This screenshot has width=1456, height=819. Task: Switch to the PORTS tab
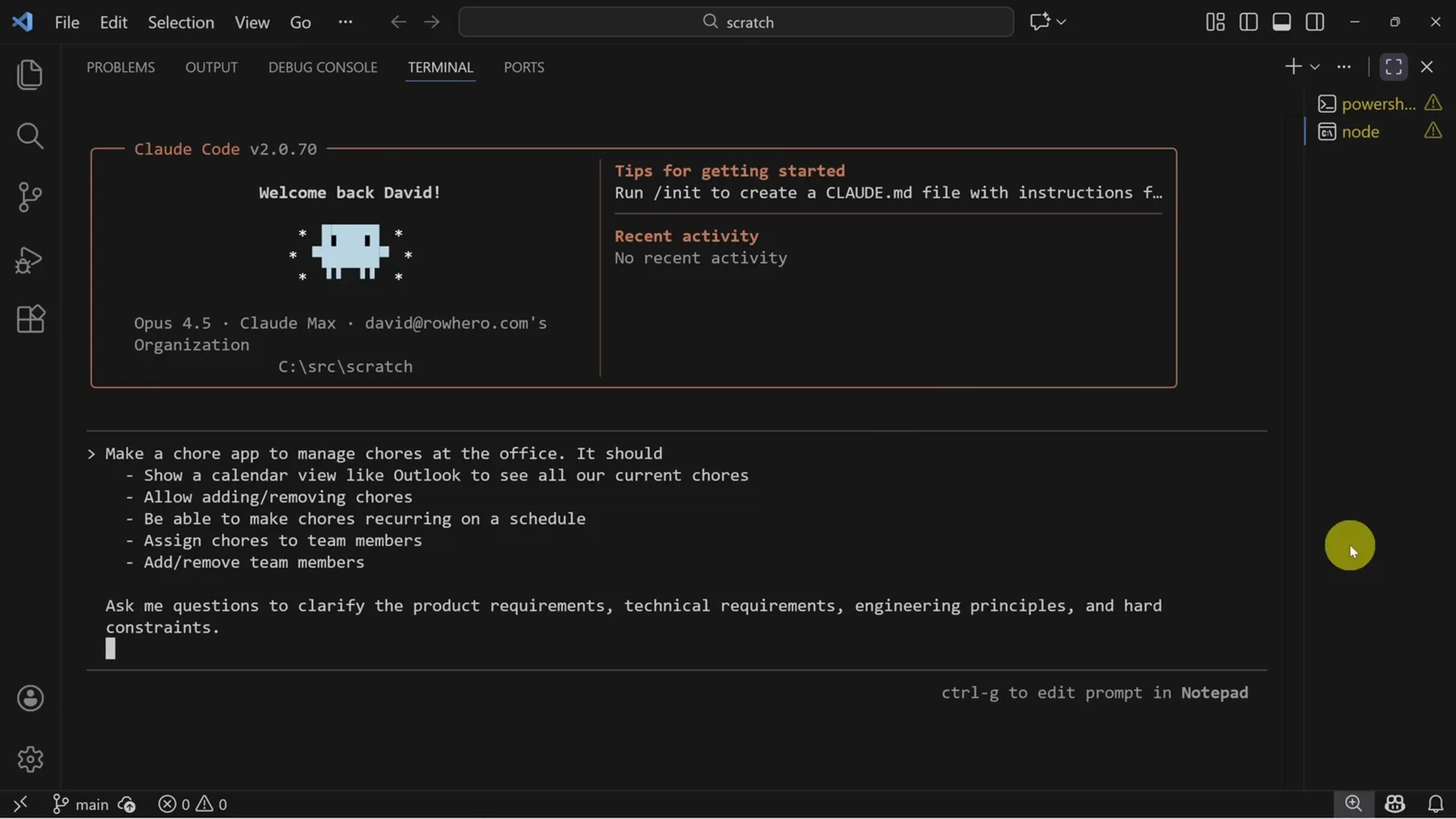pyautogui.click(x=524, y=67)
